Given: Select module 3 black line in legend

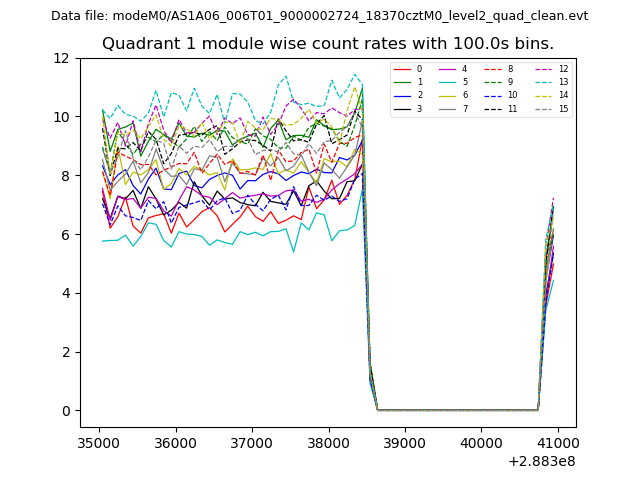Looking at the screenshot, I should (x=409, y=108).
